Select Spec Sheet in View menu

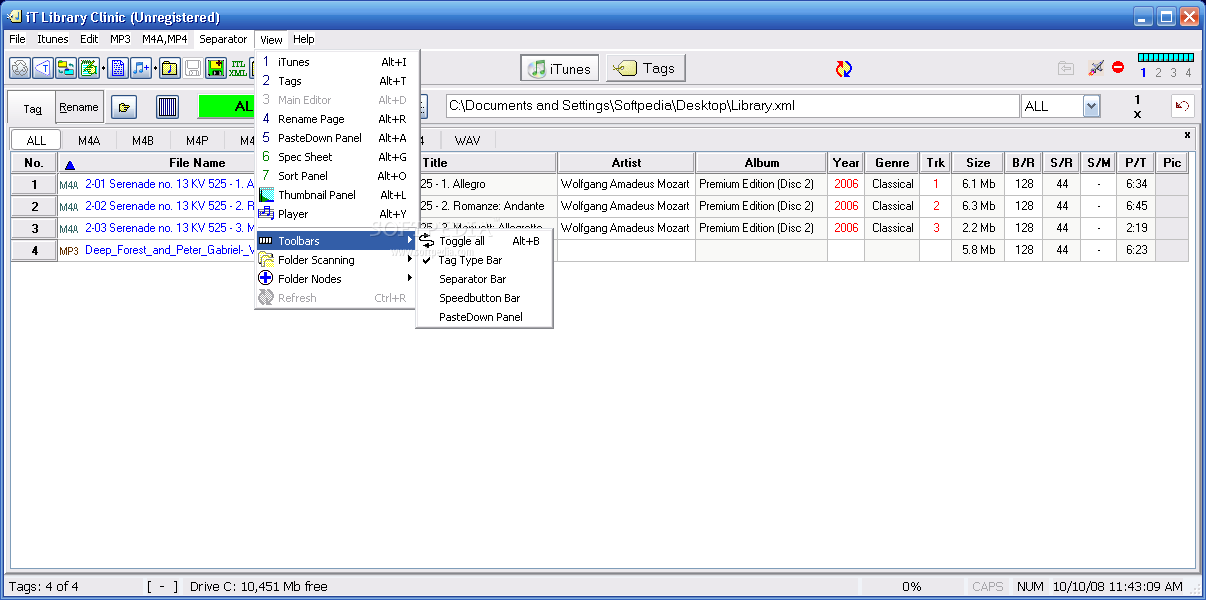click(x=336, y=157)
